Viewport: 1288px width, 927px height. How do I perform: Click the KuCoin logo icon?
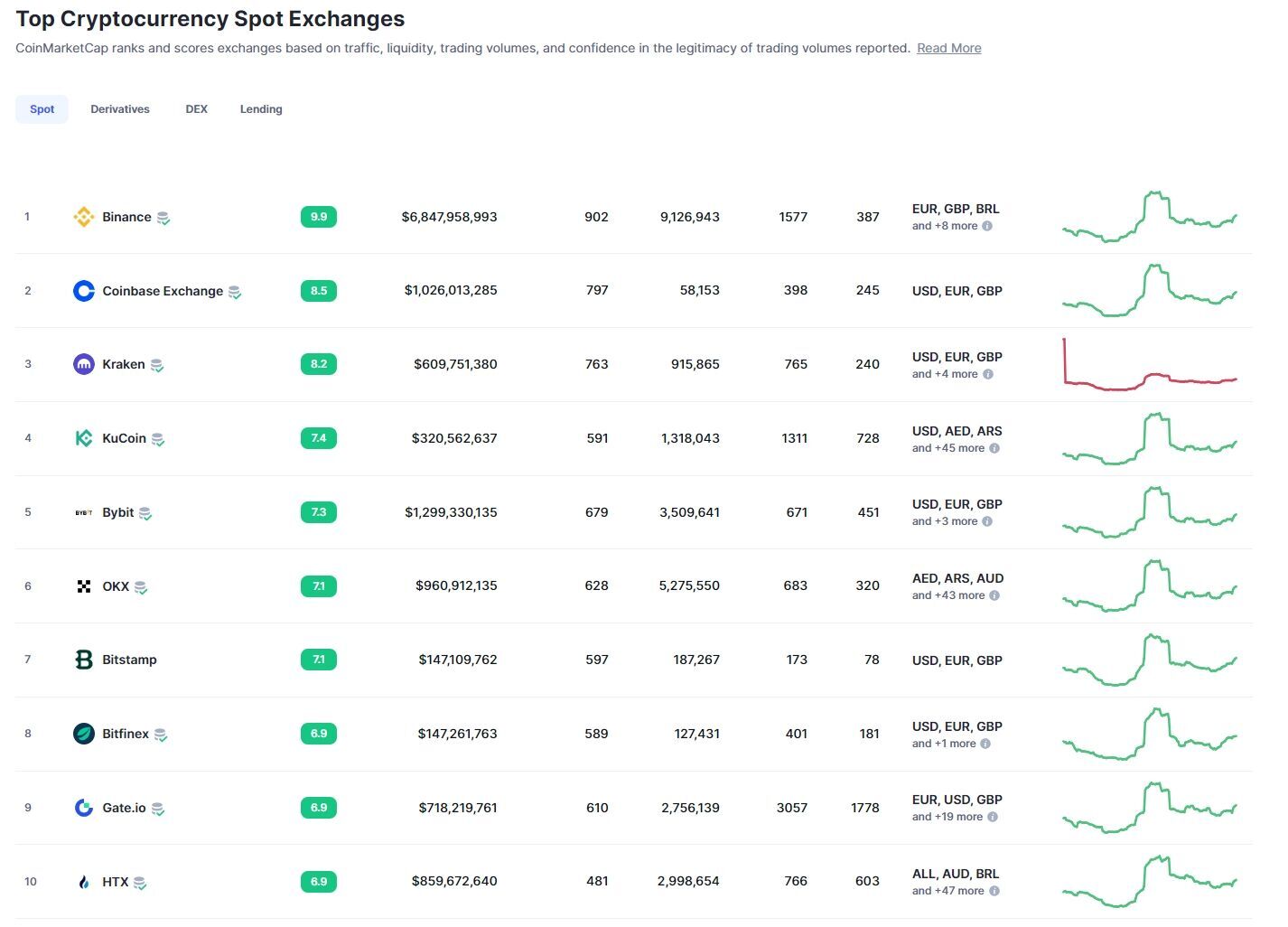coord(83,438)
